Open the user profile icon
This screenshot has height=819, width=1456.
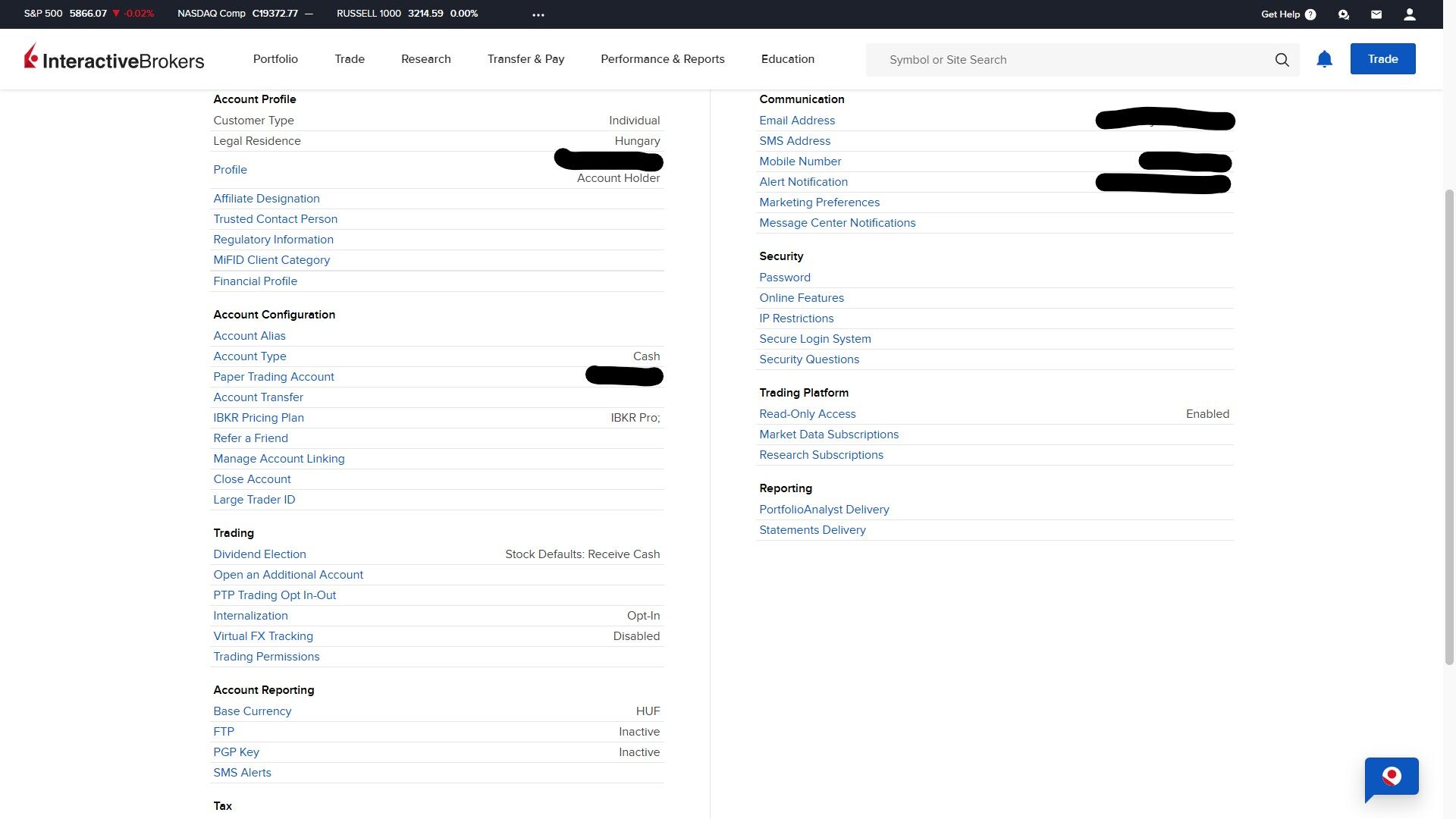[x=1410, y=14]
